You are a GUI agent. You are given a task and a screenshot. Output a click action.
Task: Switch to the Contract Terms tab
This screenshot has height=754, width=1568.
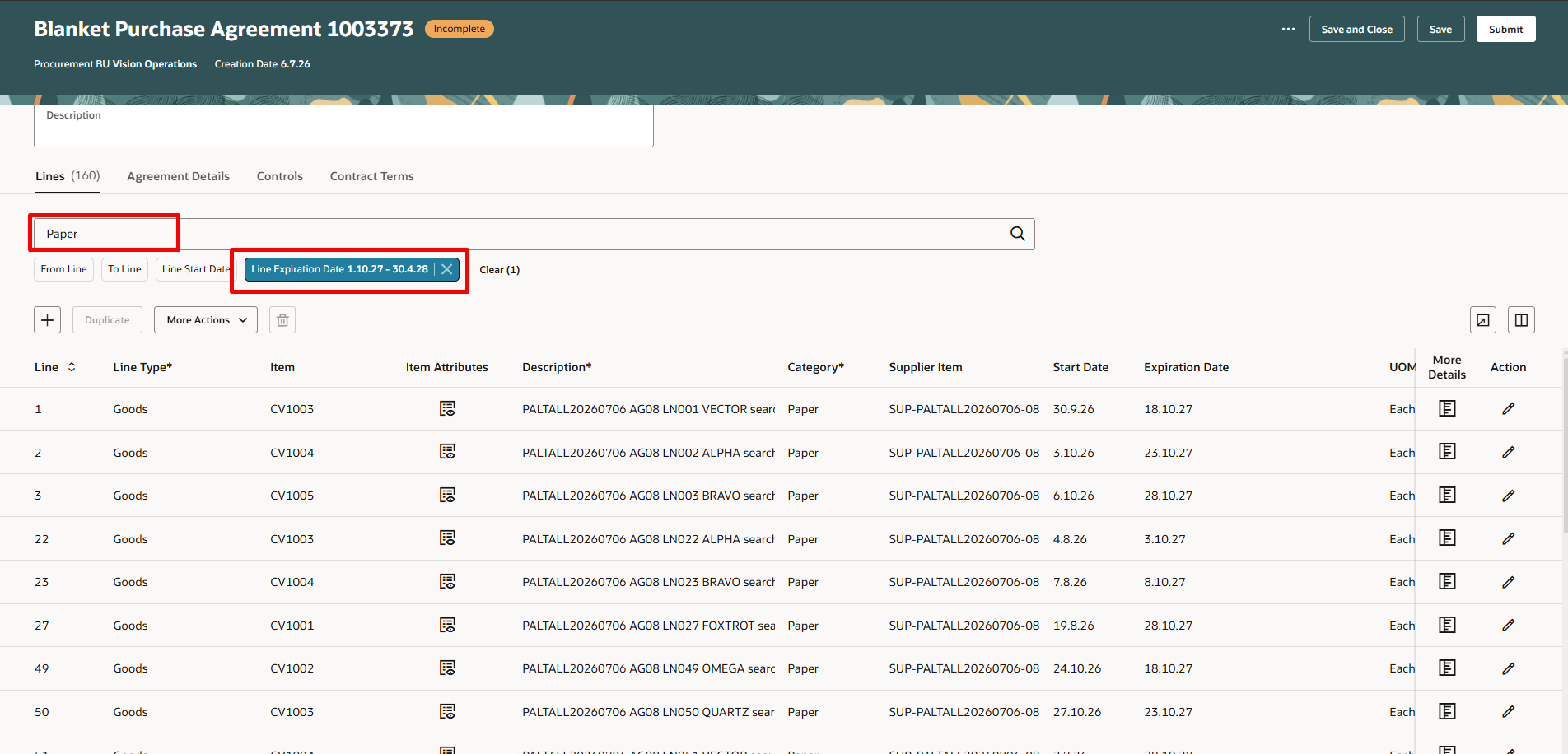pos(372,176)
